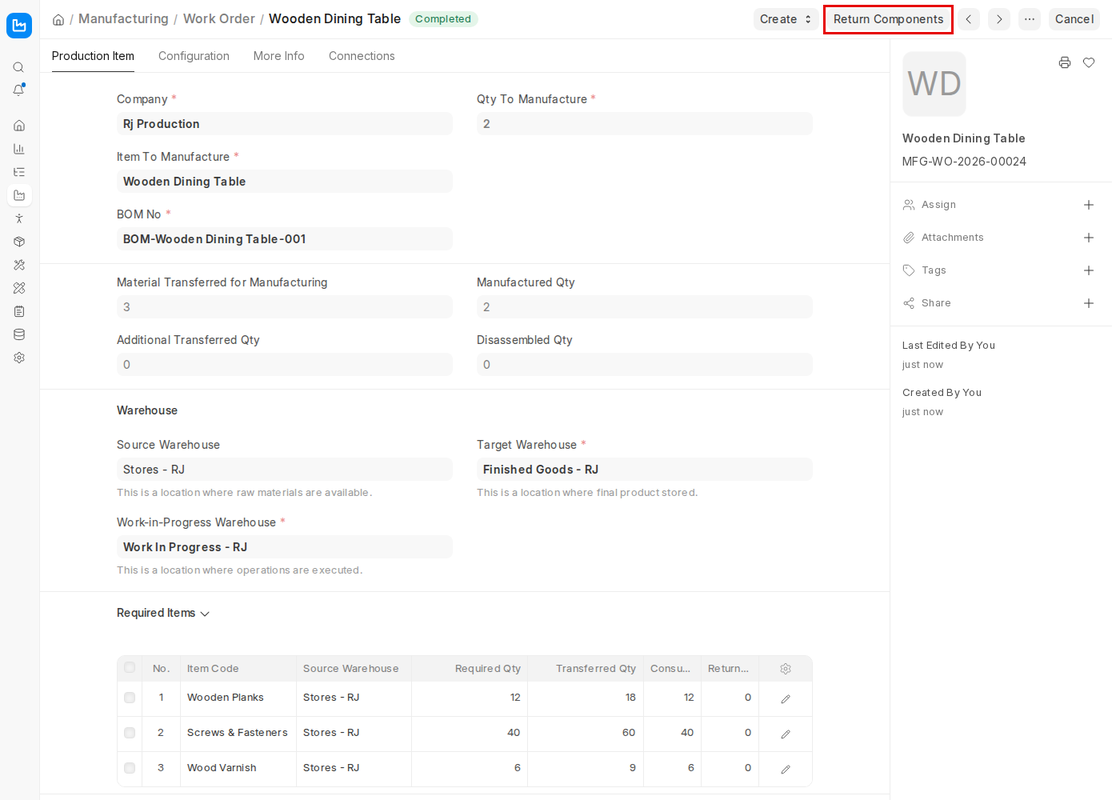
Task: Check the Wood Varnish row checkbox
Action: pyautogui.click(x=129, y=768)
